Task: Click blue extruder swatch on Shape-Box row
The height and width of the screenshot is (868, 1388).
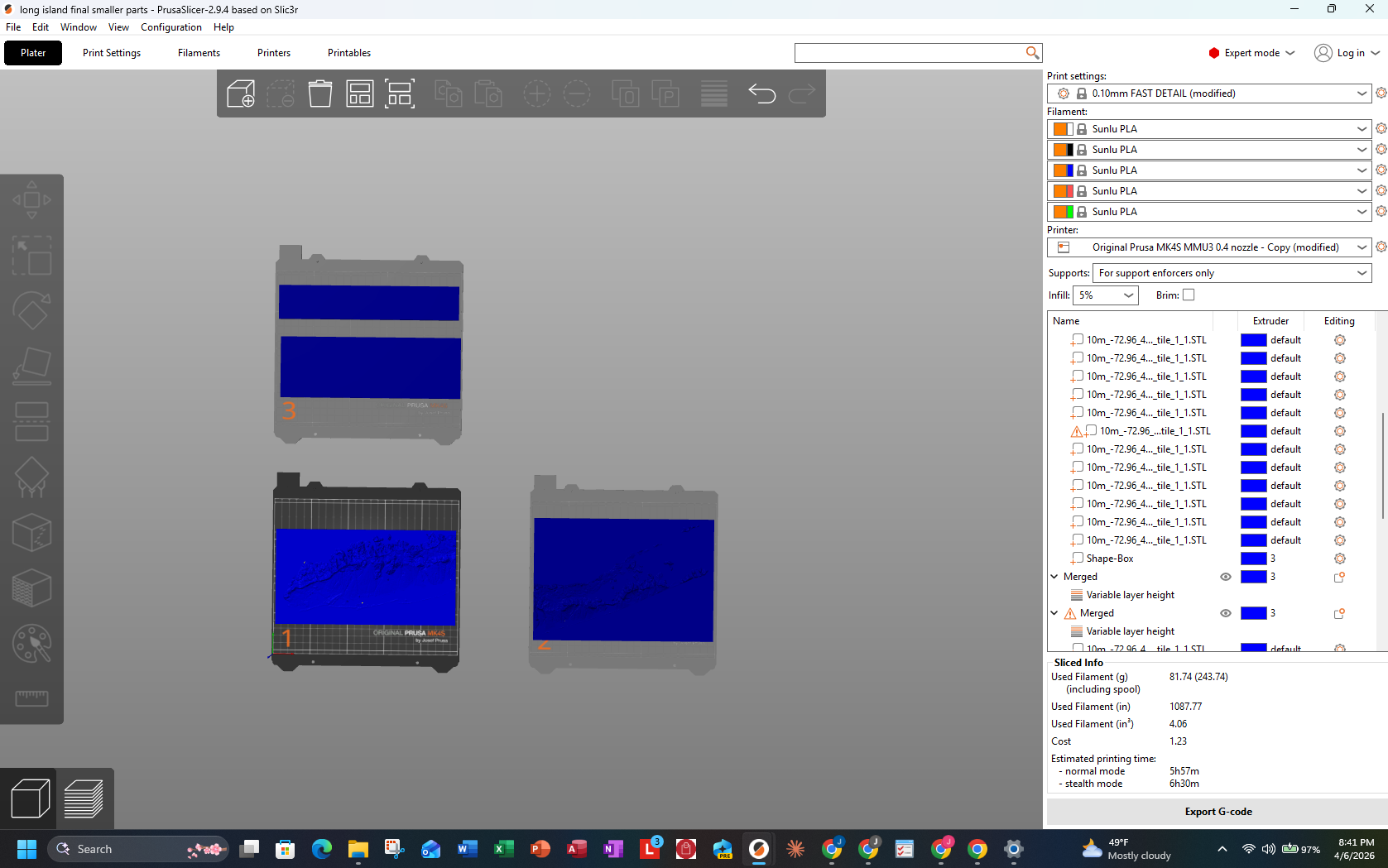Action: tap(1253, 559)
